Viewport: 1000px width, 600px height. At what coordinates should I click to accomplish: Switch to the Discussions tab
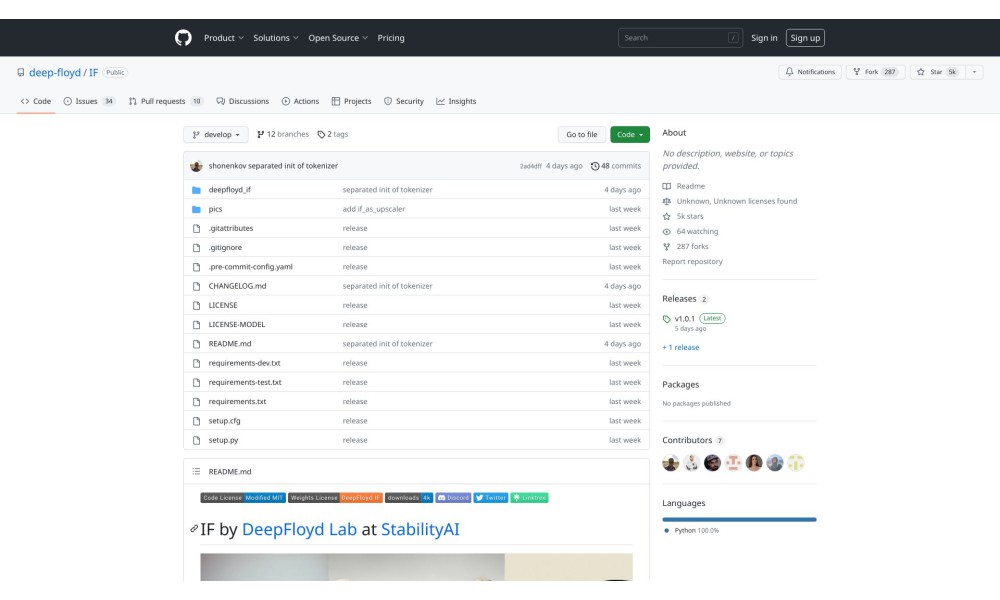(242, 101)
